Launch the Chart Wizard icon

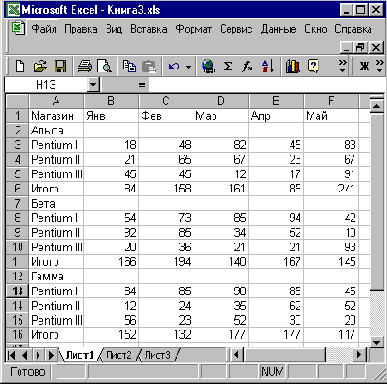click(x=293, y=66)
